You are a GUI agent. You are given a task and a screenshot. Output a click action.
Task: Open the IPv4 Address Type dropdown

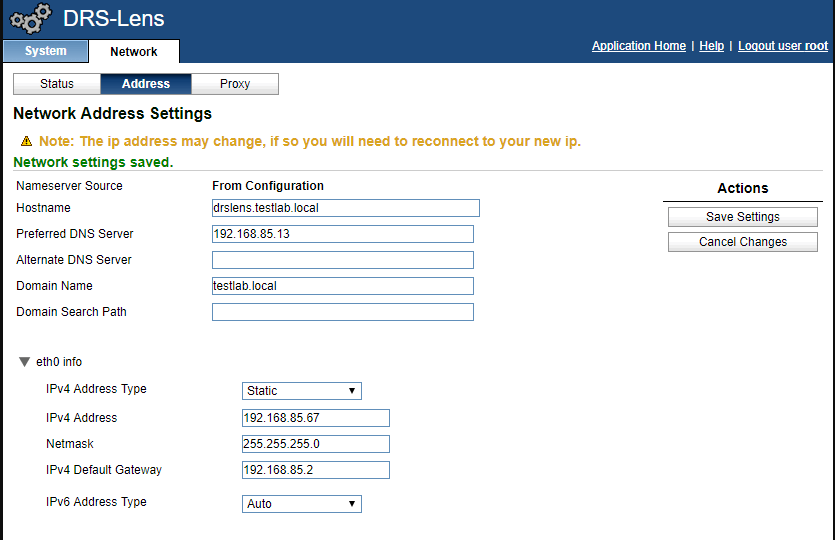tap(301, 391)
